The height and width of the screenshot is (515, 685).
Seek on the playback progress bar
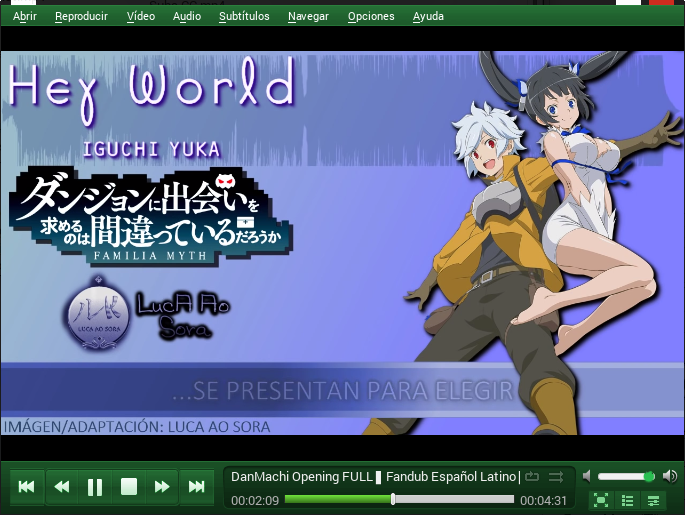(x=399, y=499)
